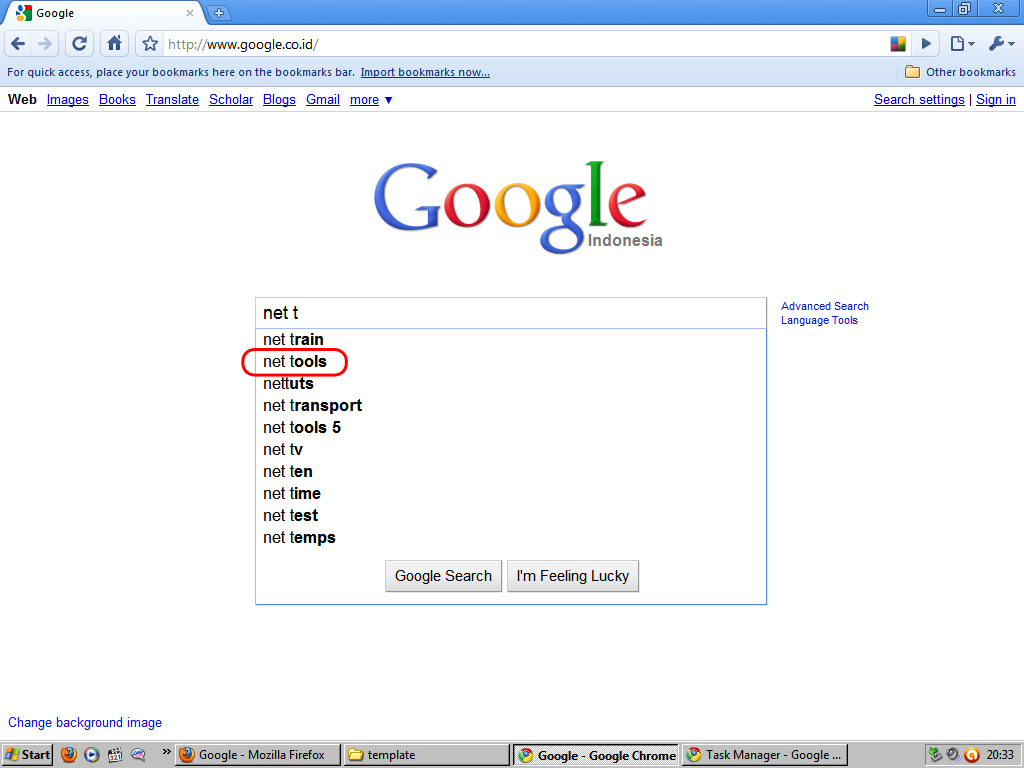Select suggestion 'net tv'
The width and height of the screenshot is (1024, 768).
pyautogui.click(x=511, y=449)
